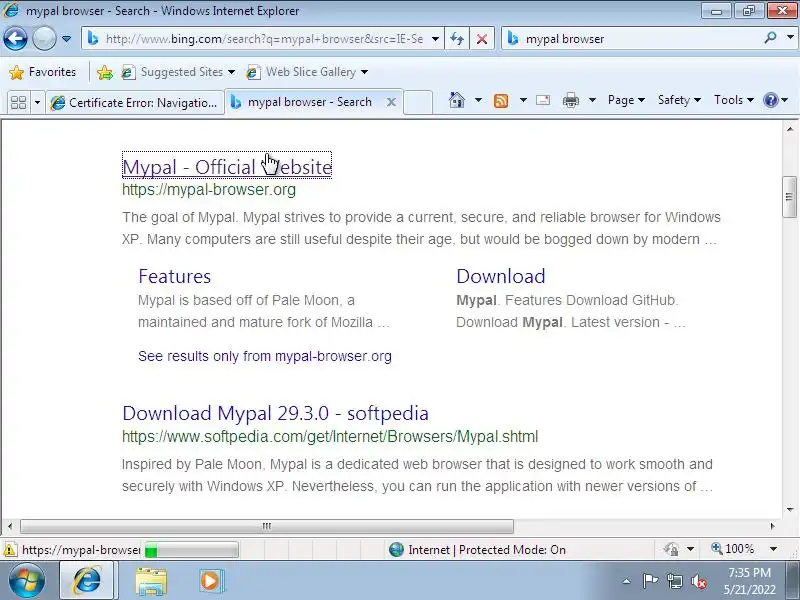
Task: Click the Home page icon
Action: [x=457, y=100]
